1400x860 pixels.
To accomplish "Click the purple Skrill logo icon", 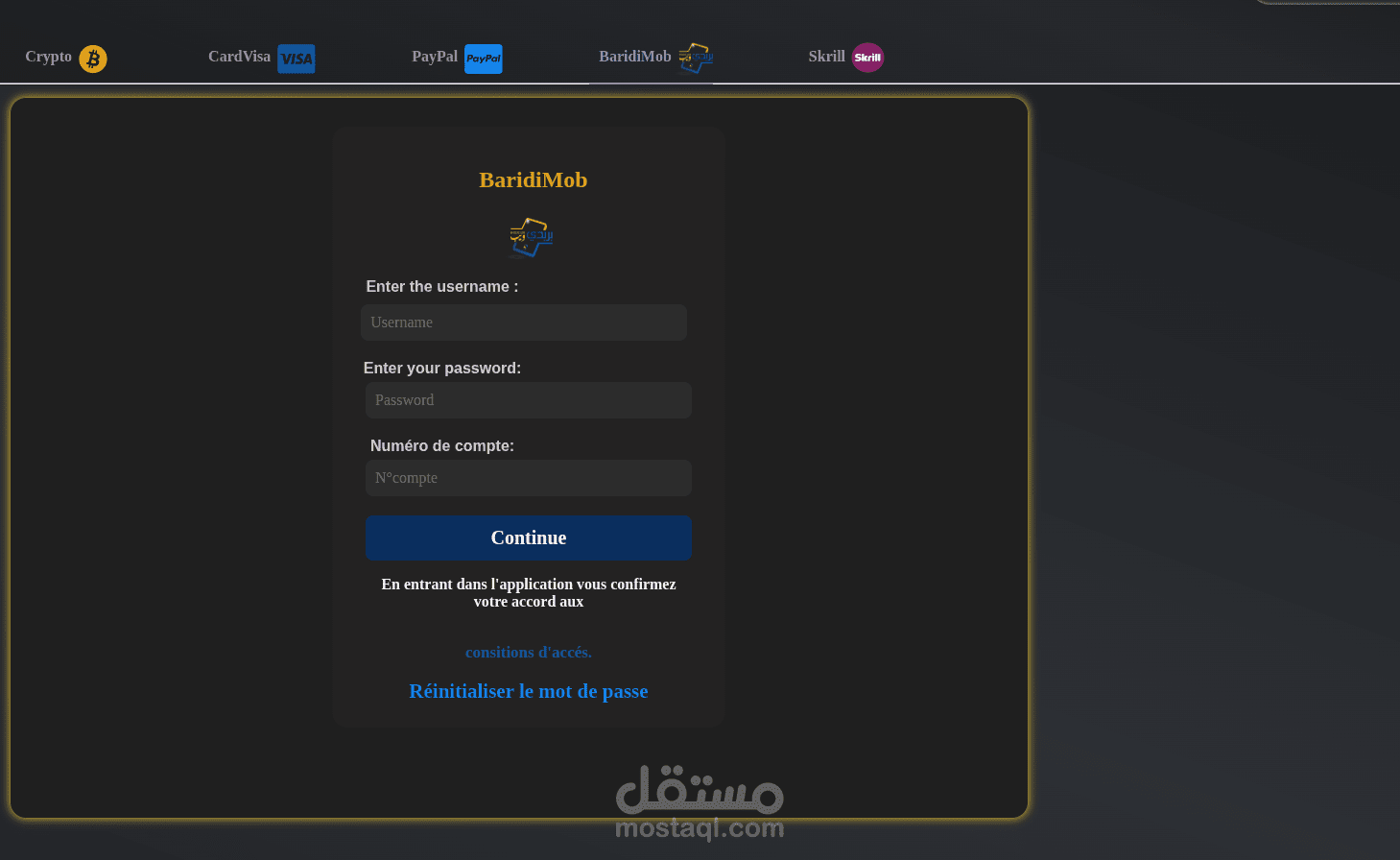I will [867, 58].
